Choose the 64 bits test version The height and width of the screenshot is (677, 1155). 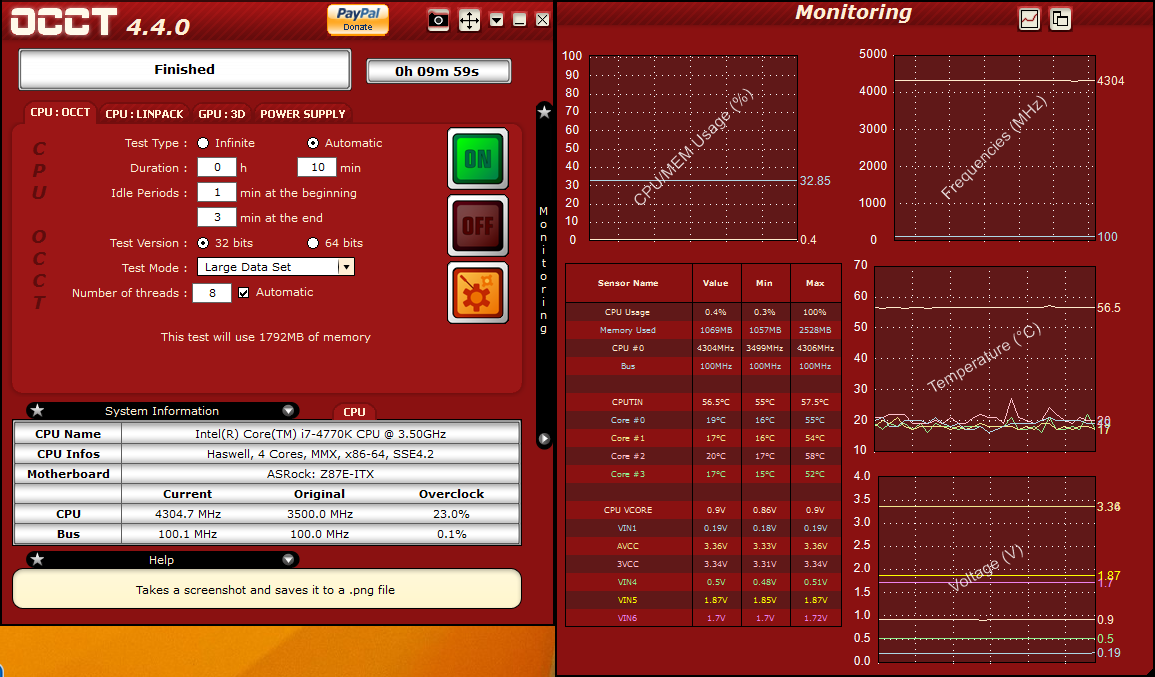point(313,243)
